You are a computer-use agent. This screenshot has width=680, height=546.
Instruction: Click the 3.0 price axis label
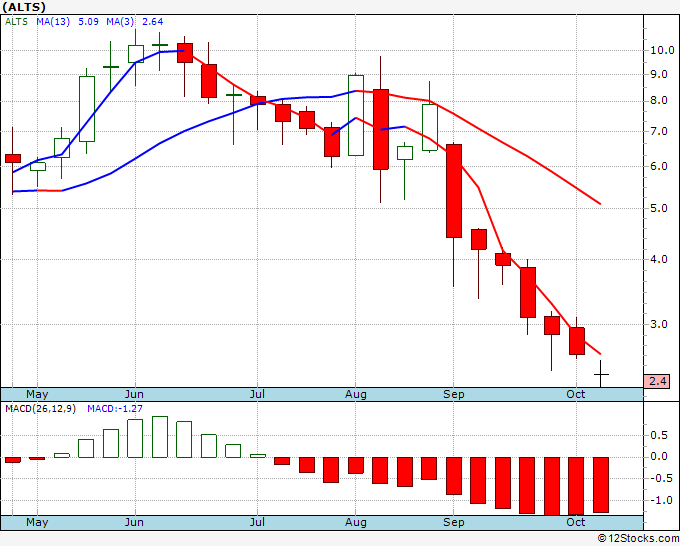pyautogui.click(x=659, y=324)
